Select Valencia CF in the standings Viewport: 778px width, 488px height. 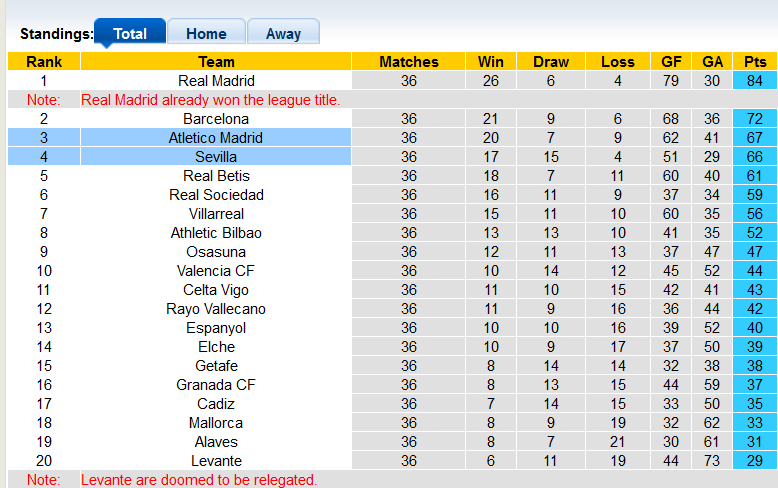(216, 271)
